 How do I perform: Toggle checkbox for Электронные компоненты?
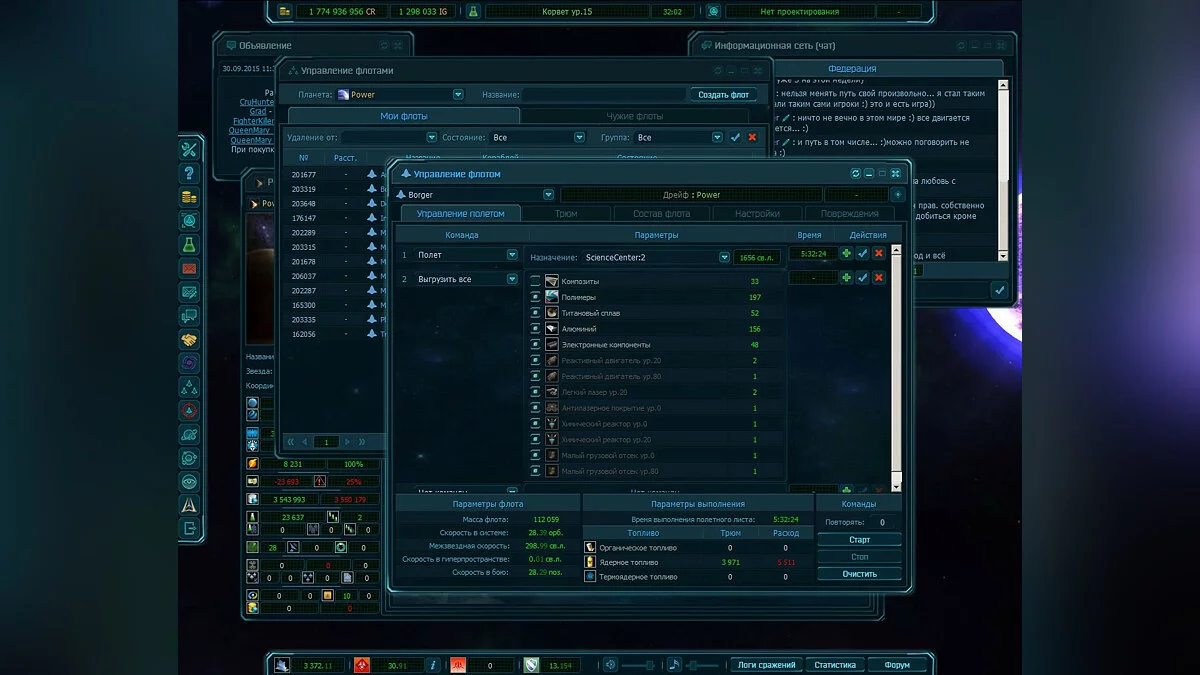pyautogui.click(x=535, y=345)
